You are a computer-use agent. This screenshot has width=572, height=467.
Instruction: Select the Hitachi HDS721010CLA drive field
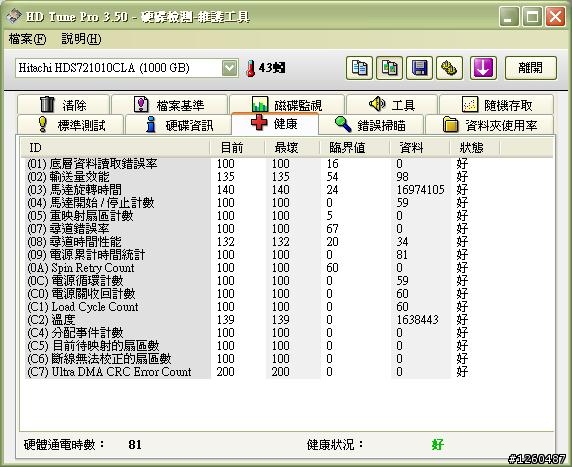(127, 68)
